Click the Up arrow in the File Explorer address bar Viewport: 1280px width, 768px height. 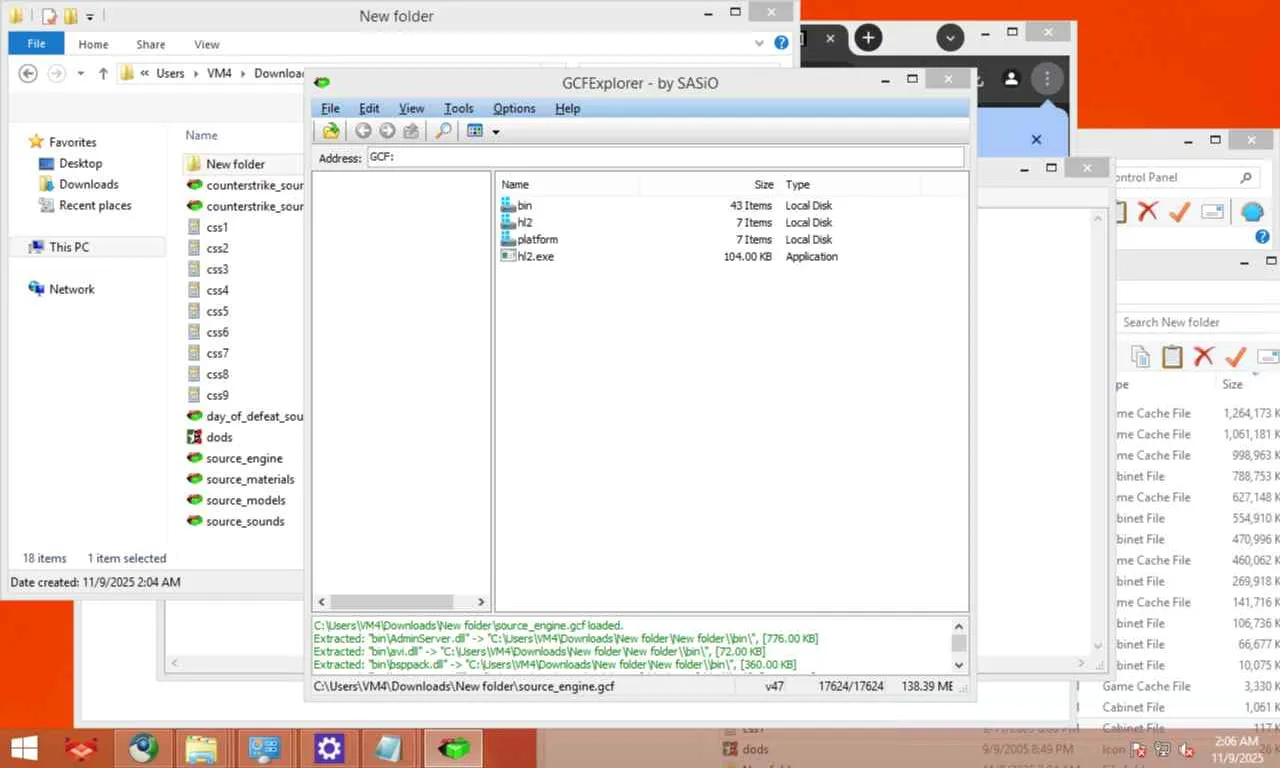point(103,73)
